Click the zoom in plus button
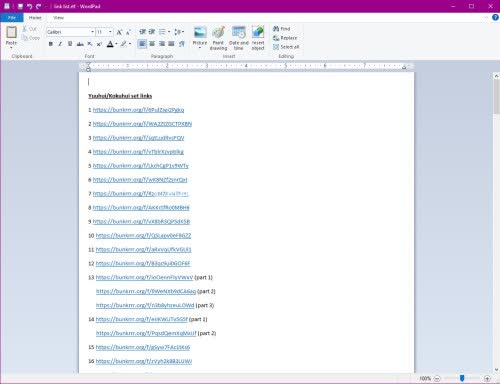 coord(487,379)
